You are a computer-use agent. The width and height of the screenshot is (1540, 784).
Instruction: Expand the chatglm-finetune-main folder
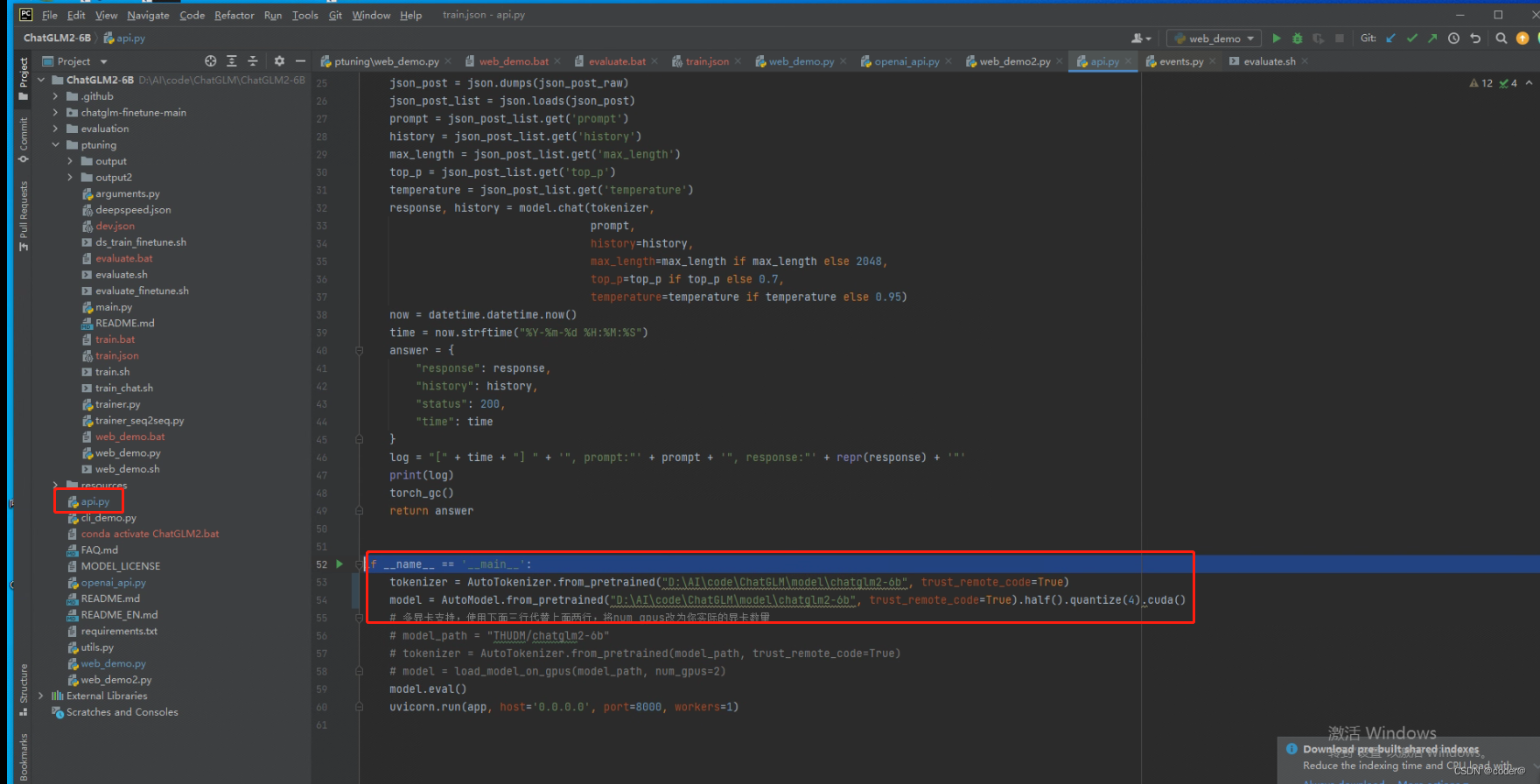(x=56, y=112)
